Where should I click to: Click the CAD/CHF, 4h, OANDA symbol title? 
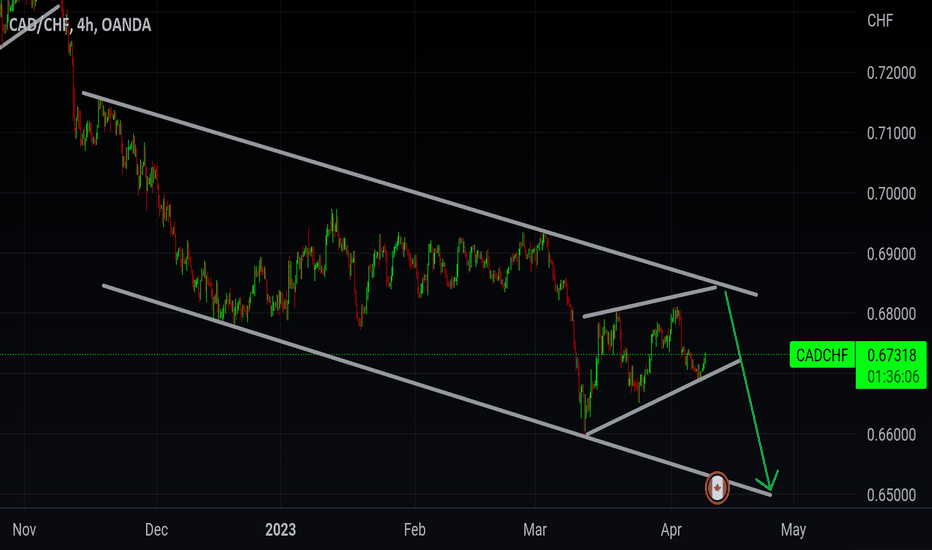79,25
